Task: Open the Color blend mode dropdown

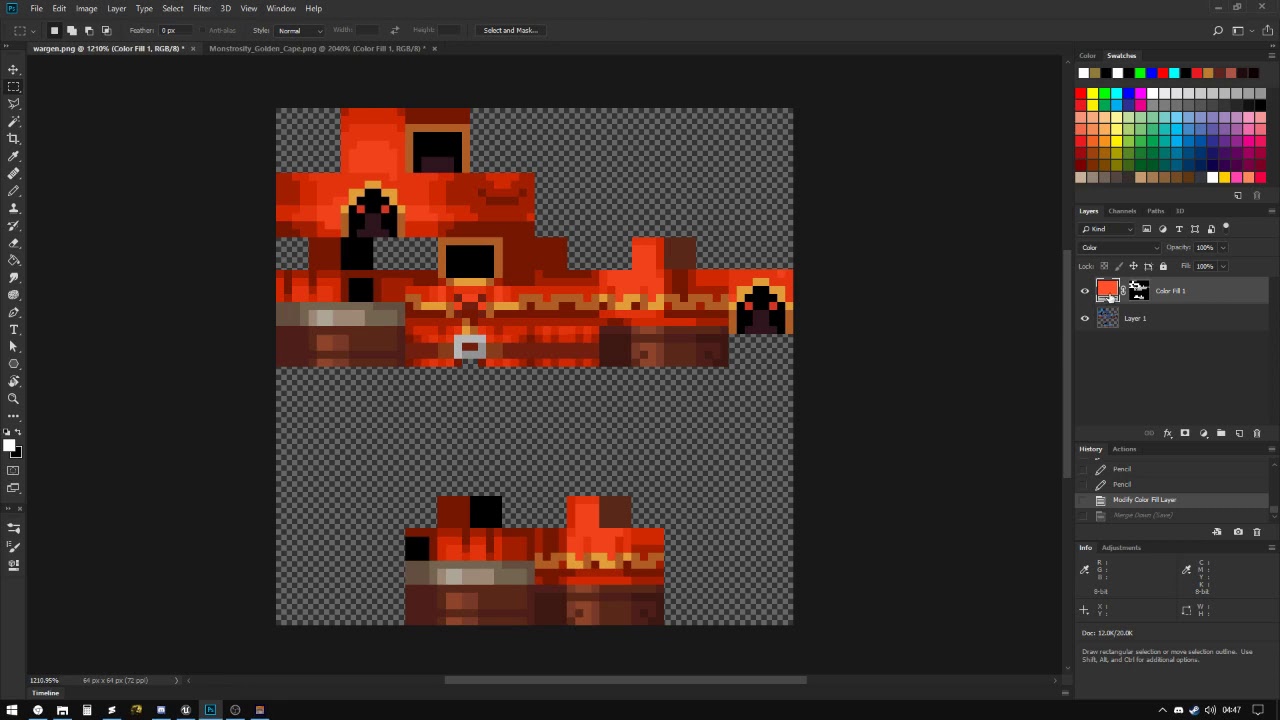Action: tap(1120, 248)
